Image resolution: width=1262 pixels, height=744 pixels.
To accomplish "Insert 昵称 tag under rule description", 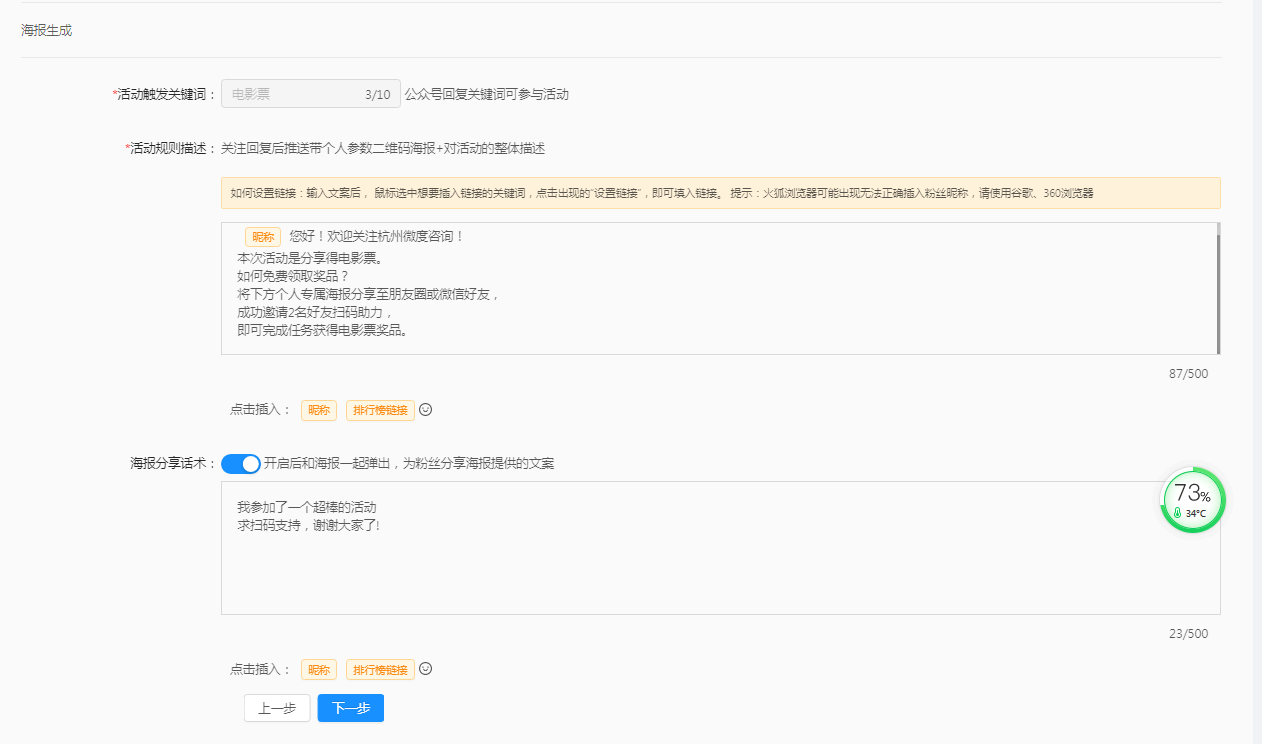I will point(319,410).
